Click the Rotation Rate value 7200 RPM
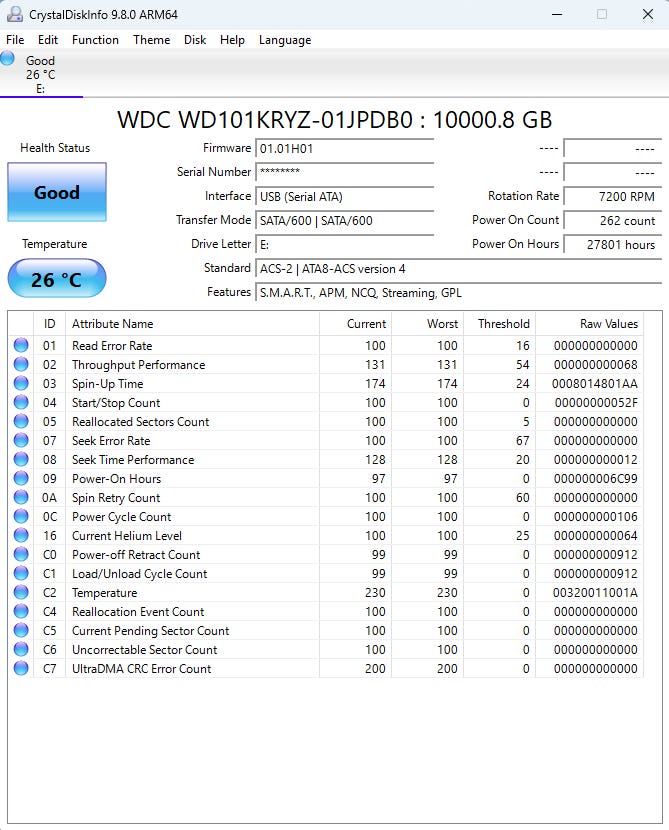This screenshot has width=669, height=830. point(612,196)
